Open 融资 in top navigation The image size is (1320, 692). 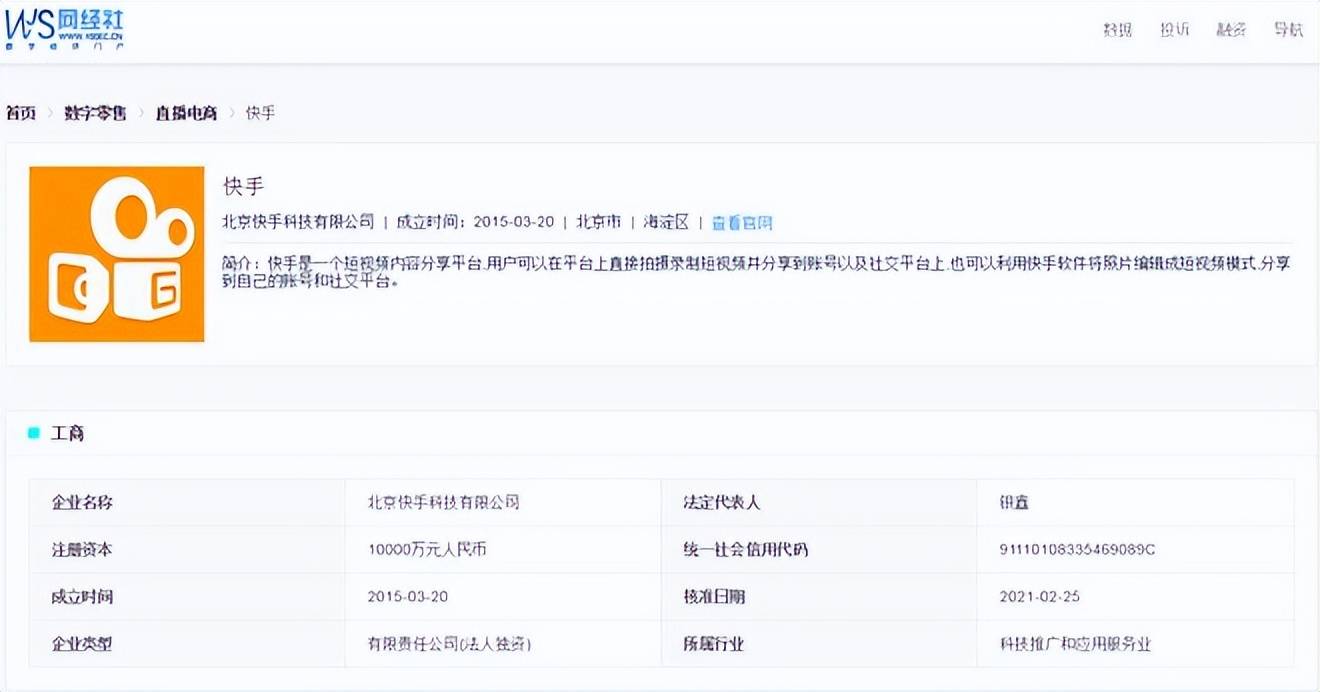tap(1232, 30)
